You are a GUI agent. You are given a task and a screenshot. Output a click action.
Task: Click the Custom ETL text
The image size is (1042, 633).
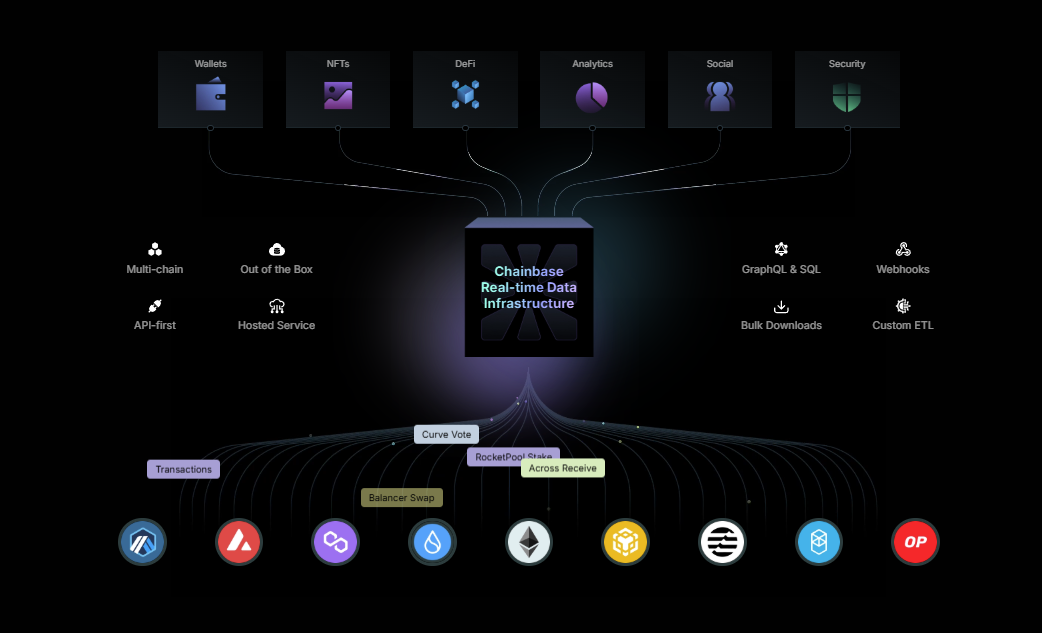click(x=902, y=325)
